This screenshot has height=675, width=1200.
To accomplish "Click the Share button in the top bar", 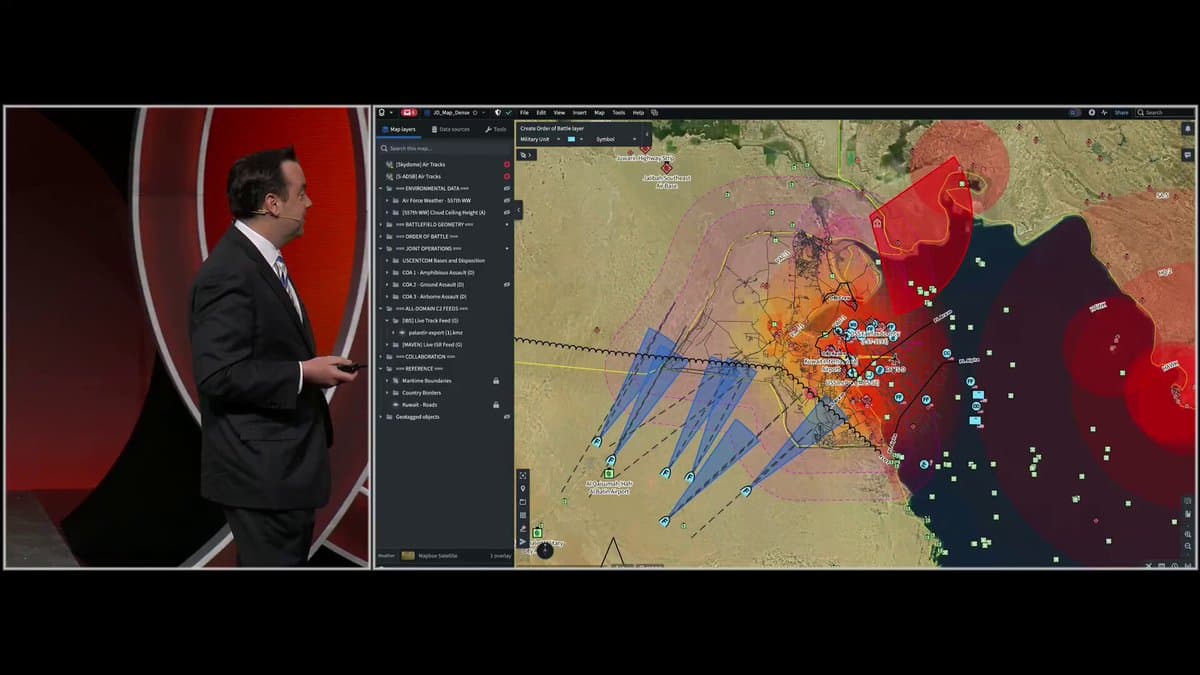I will [1122, 112].
